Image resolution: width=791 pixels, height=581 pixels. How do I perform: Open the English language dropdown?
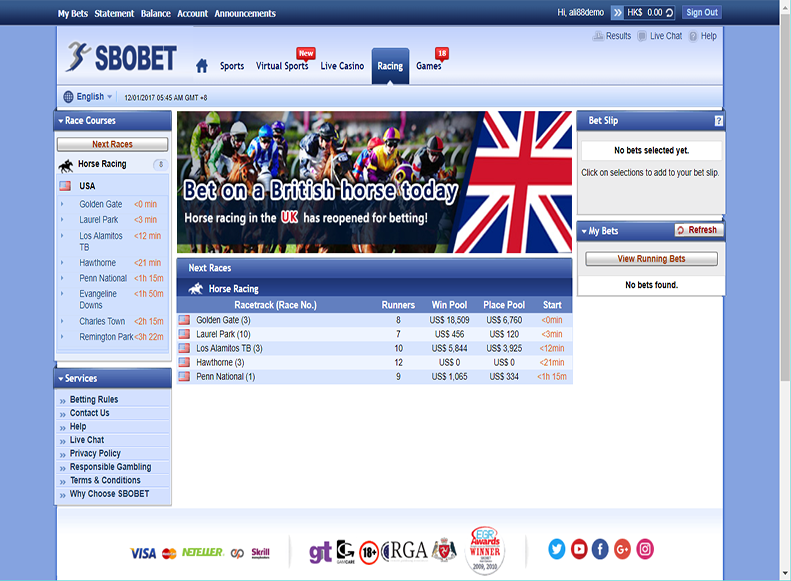(x=88, y=97)
